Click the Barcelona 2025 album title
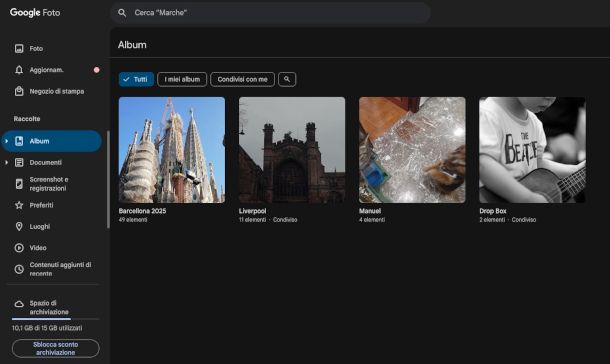 (x=142, y=211)
